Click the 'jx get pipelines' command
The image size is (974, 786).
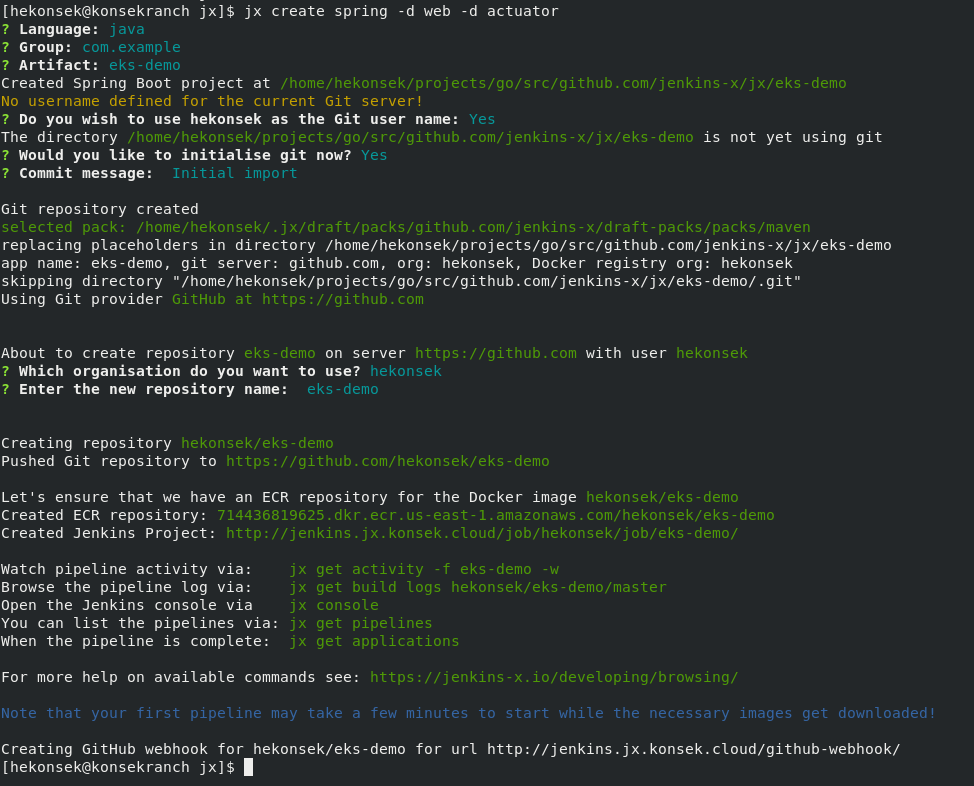coord(361,624)
